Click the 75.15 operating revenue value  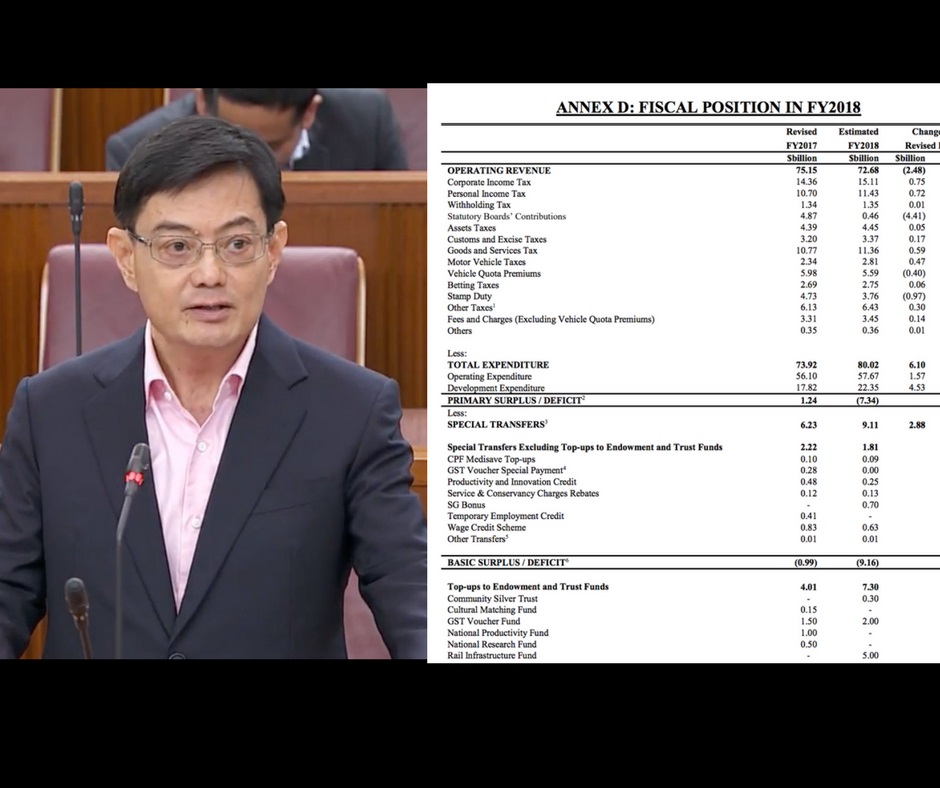tap(802, 171)
